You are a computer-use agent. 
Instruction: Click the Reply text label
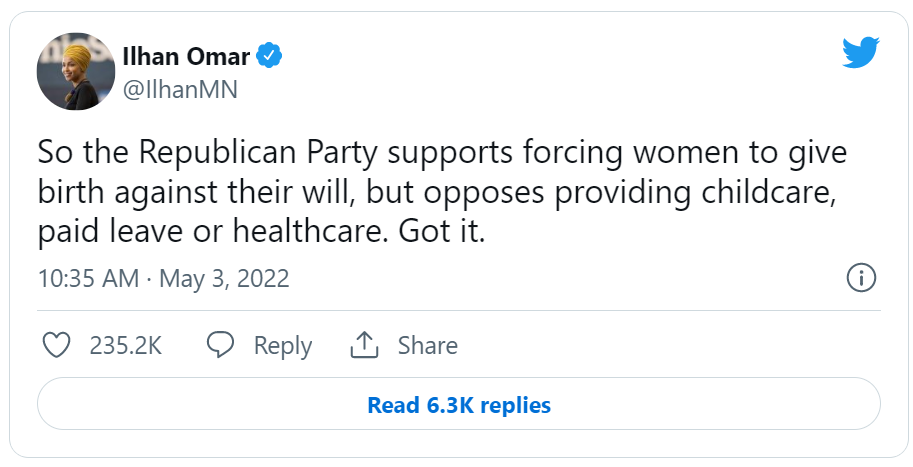coord(283,346)
